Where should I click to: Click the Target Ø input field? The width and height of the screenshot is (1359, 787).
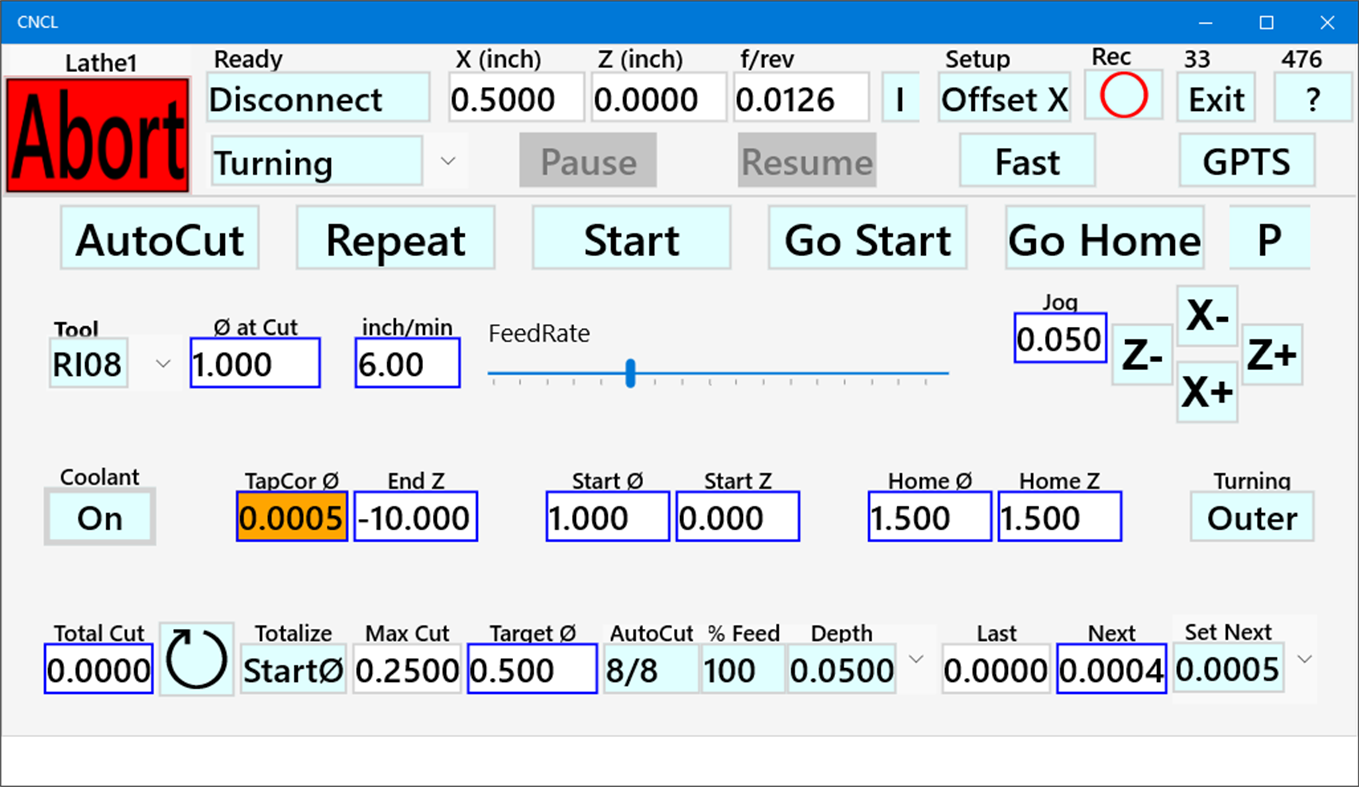tap(531, 669)
